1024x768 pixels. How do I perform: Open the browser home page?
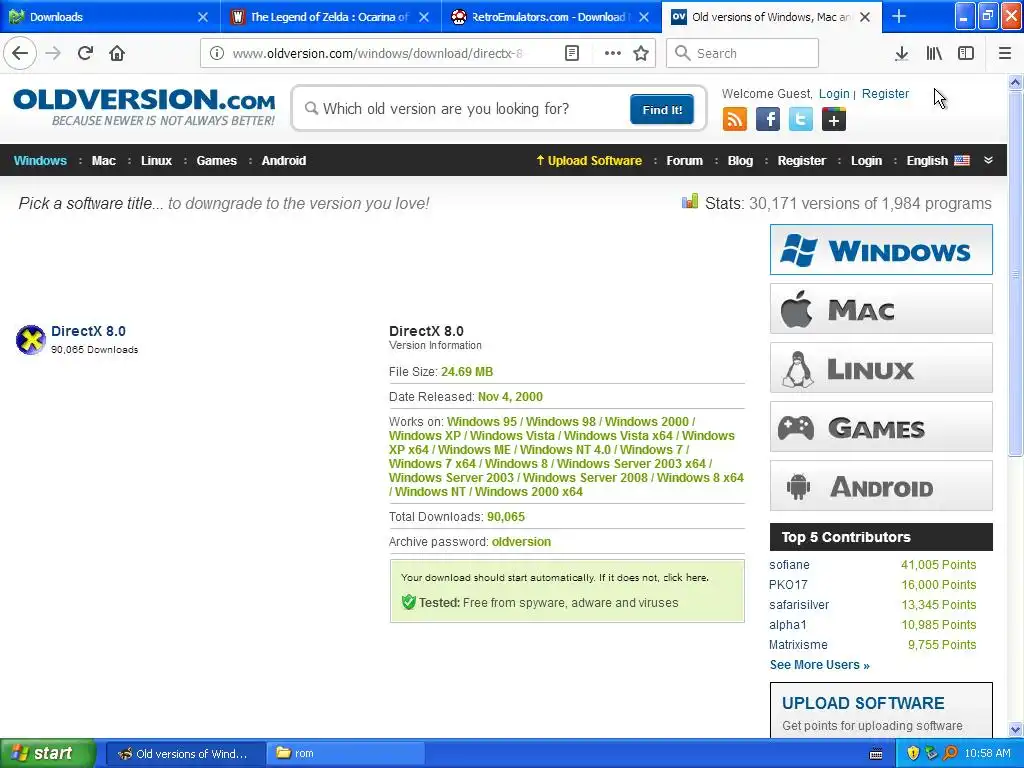(117, 53)
